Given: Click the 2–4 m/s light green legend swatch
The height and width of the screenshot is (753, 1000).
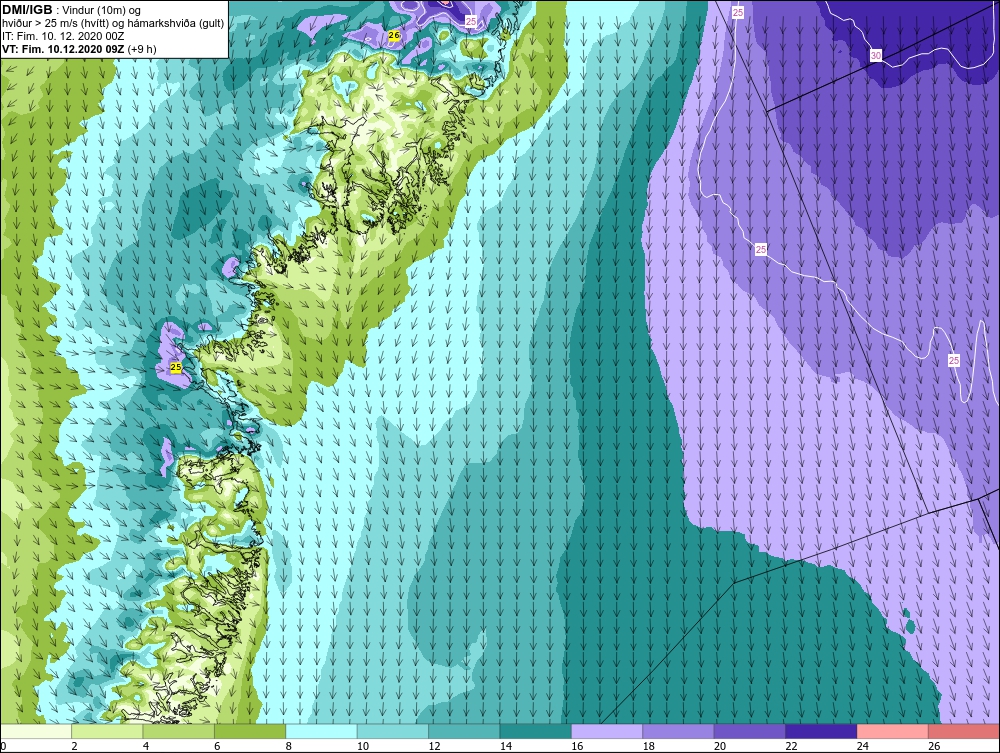Looking at the screenshot, I should point(107,731).
